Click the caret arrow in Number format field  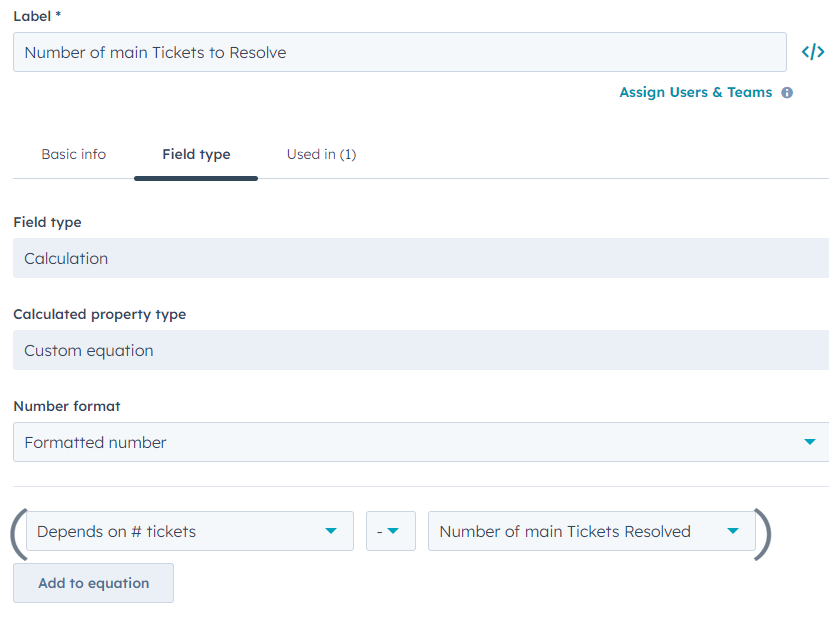point(809,442)
